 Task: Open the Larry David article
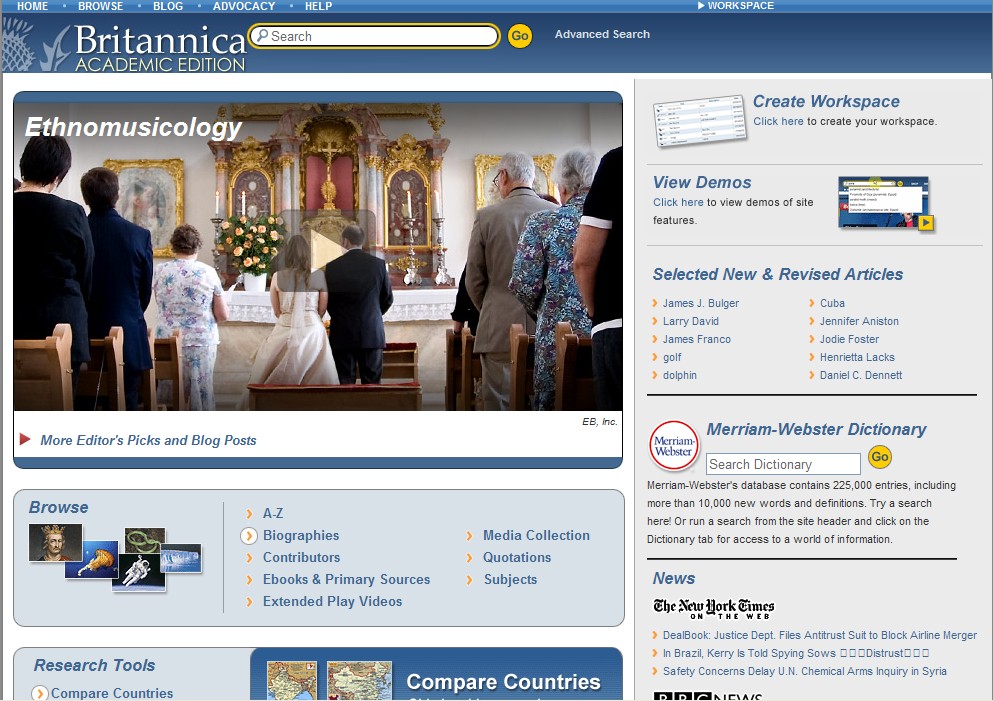coord(690,321)
